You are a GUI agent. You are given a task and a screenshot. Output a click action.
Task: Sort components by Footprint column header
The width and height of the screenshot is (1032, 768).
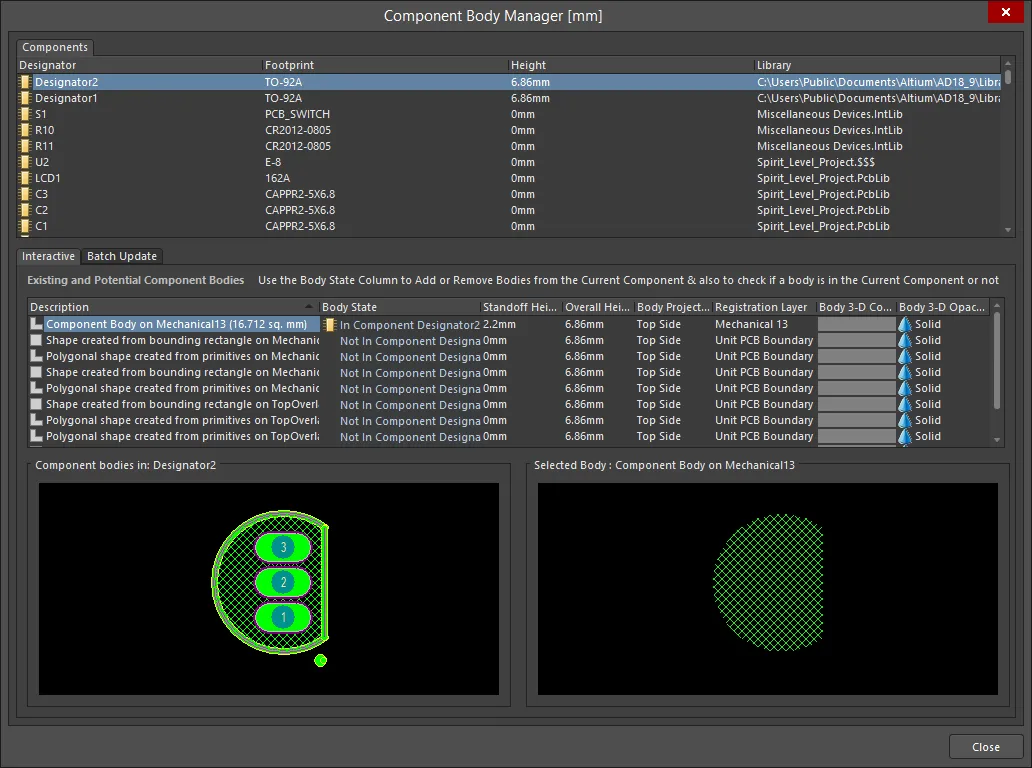pyautogui.click(x=385, y=65)
